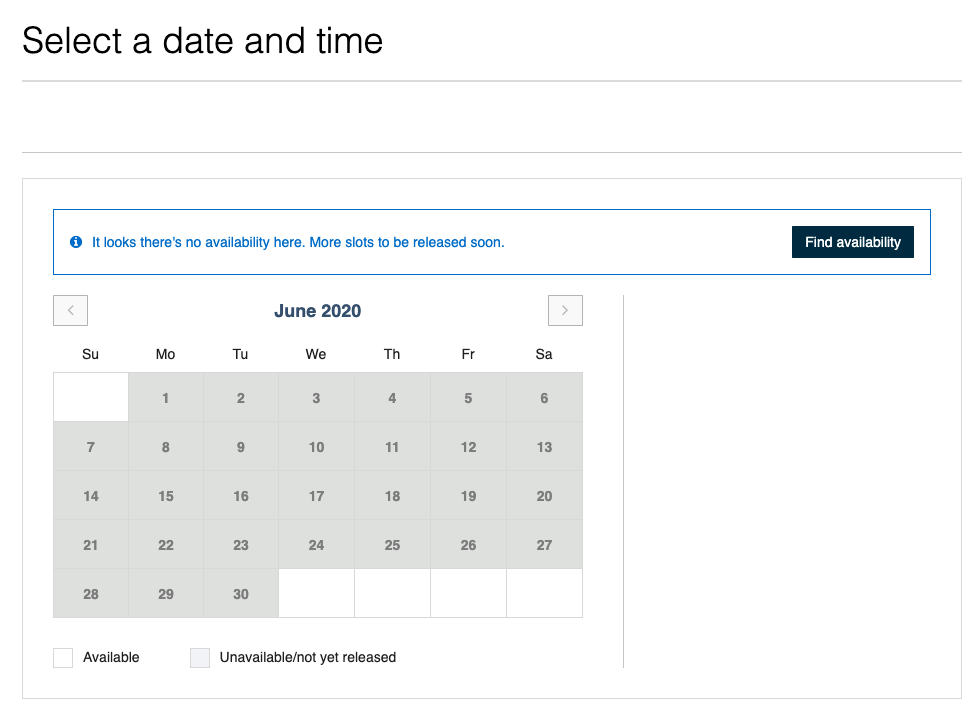This screenshot has height=711, width=972.
Task: Select June 1 on the calendar
Action: pyautogui.click(x=166, y=398)
